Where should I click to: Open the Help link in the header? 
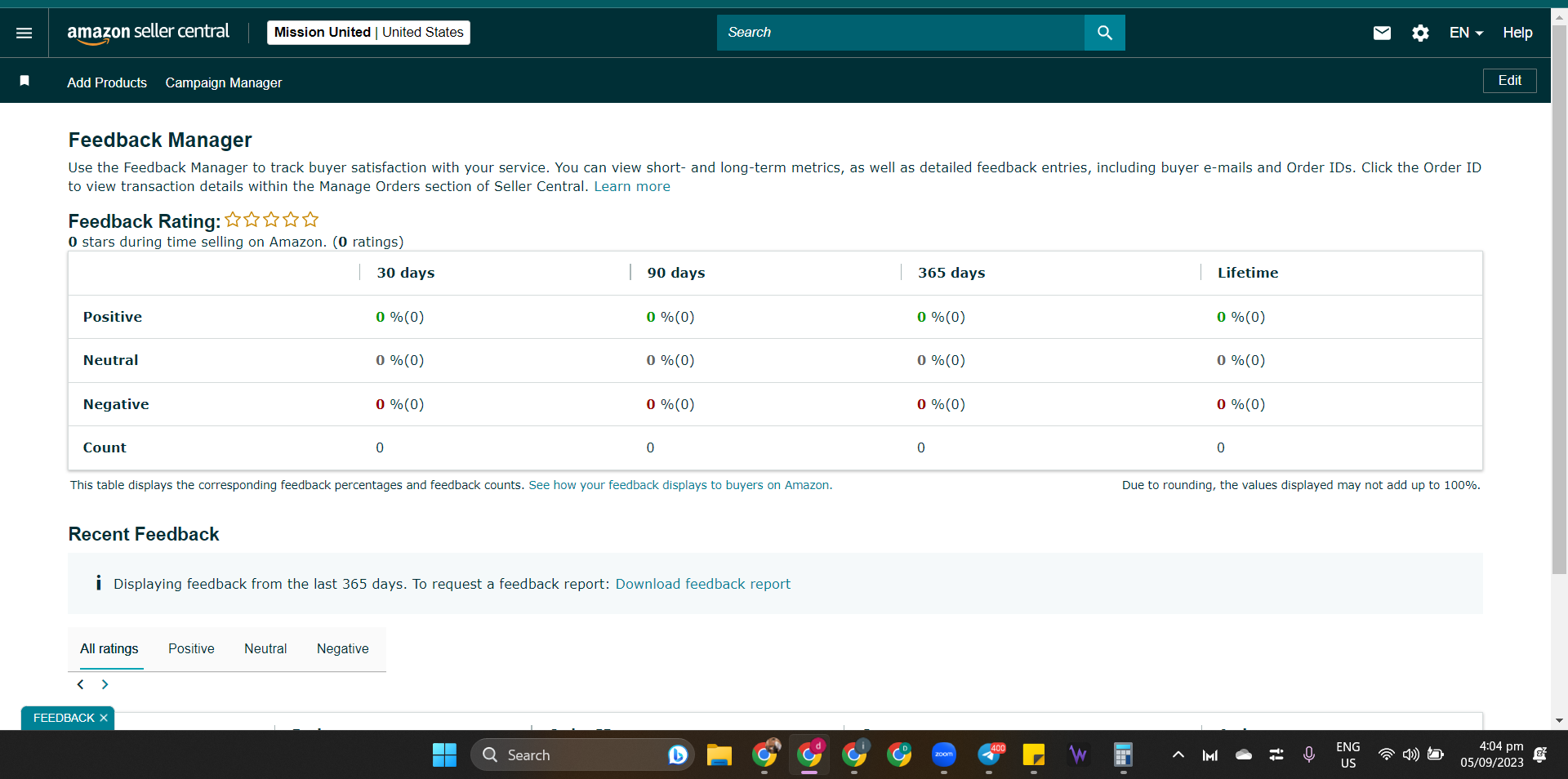[x=1517, y=33]
